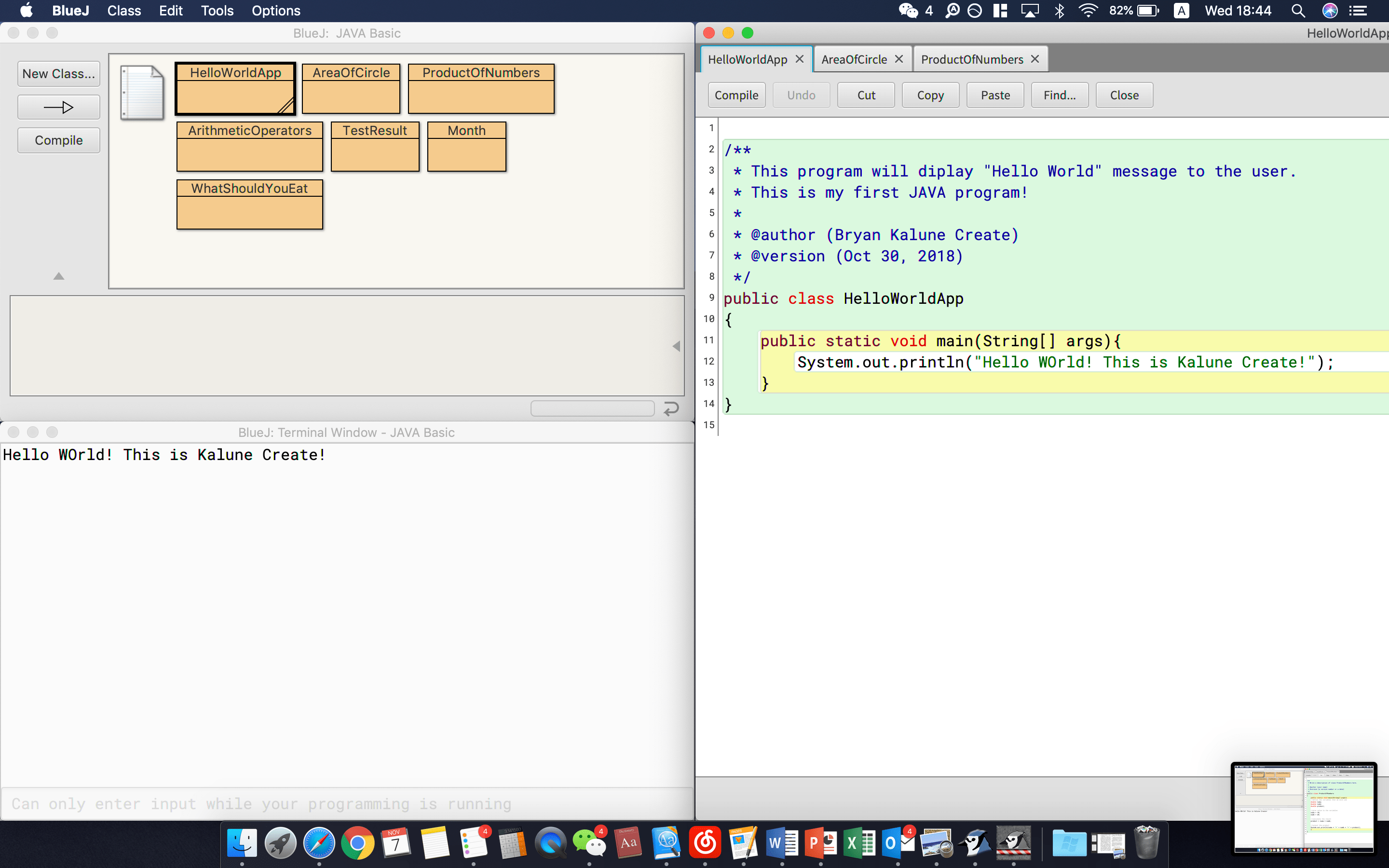Click the New Class... button
This screenshot has height=868, width=1389.
58,74
